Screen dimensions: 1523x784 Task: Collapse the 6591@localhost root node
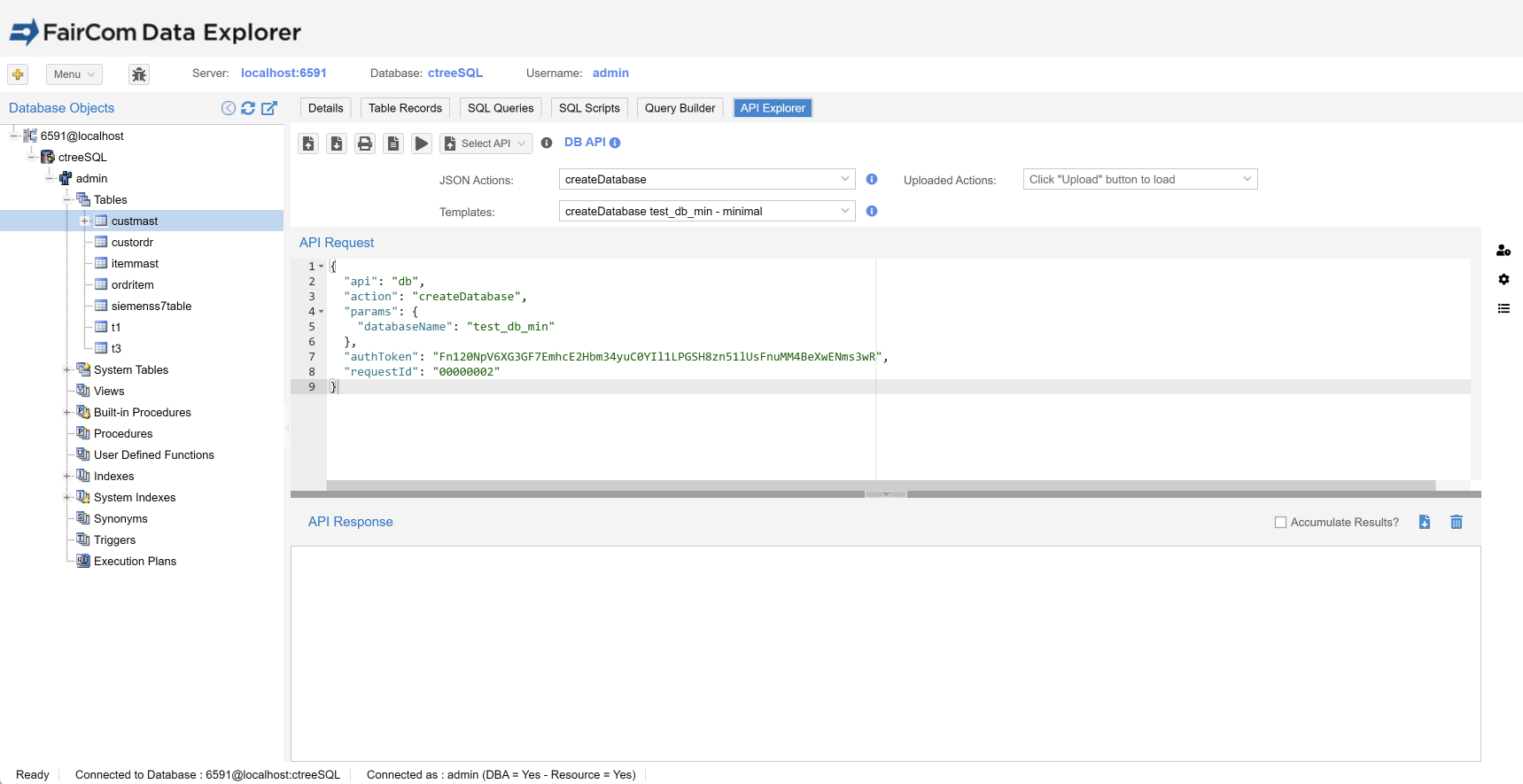point(14,136)
